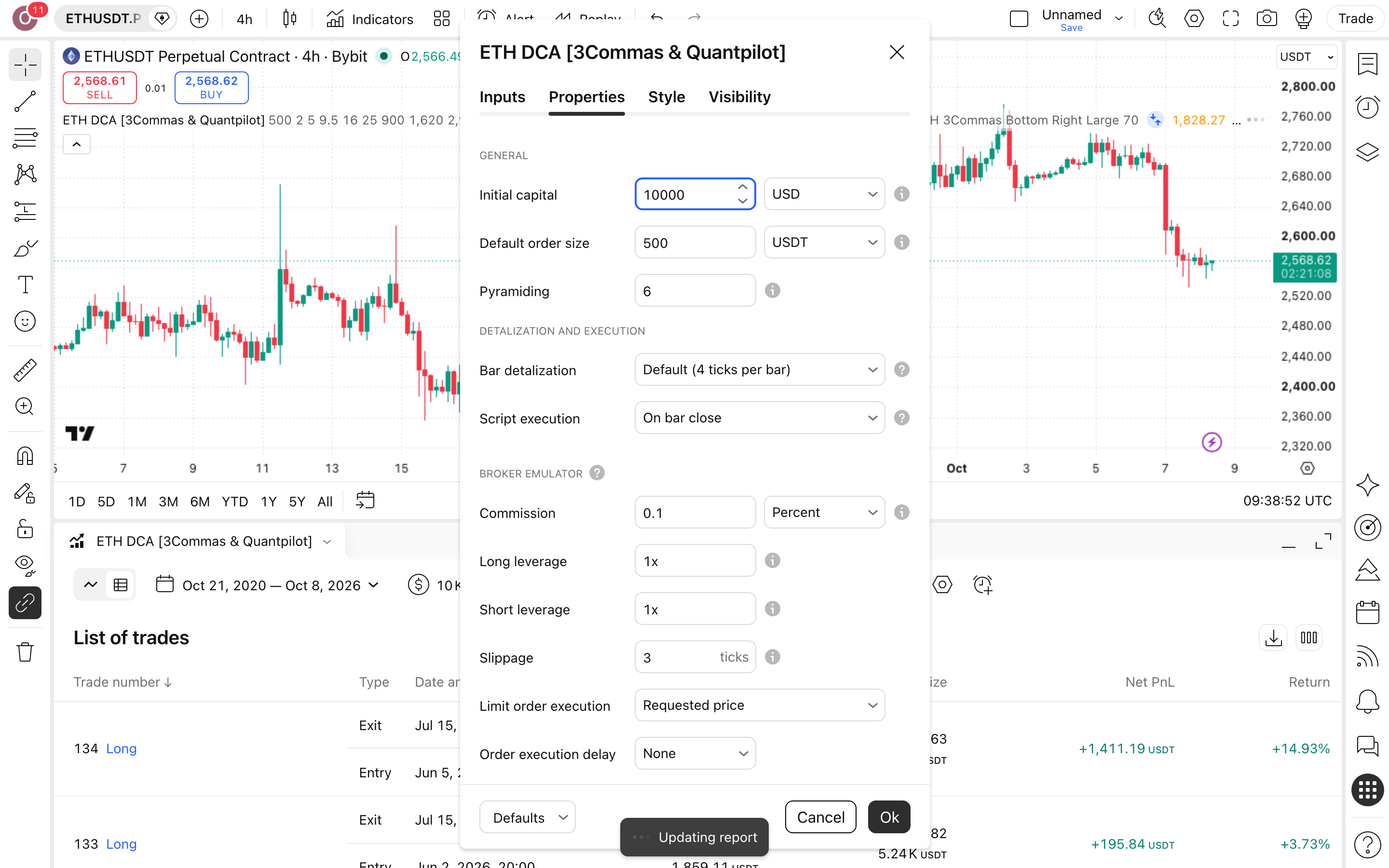The image size is (1389, 868).
Task: Switch to list of trades table view
Action: pyautogui.click(x=120, y=585)
